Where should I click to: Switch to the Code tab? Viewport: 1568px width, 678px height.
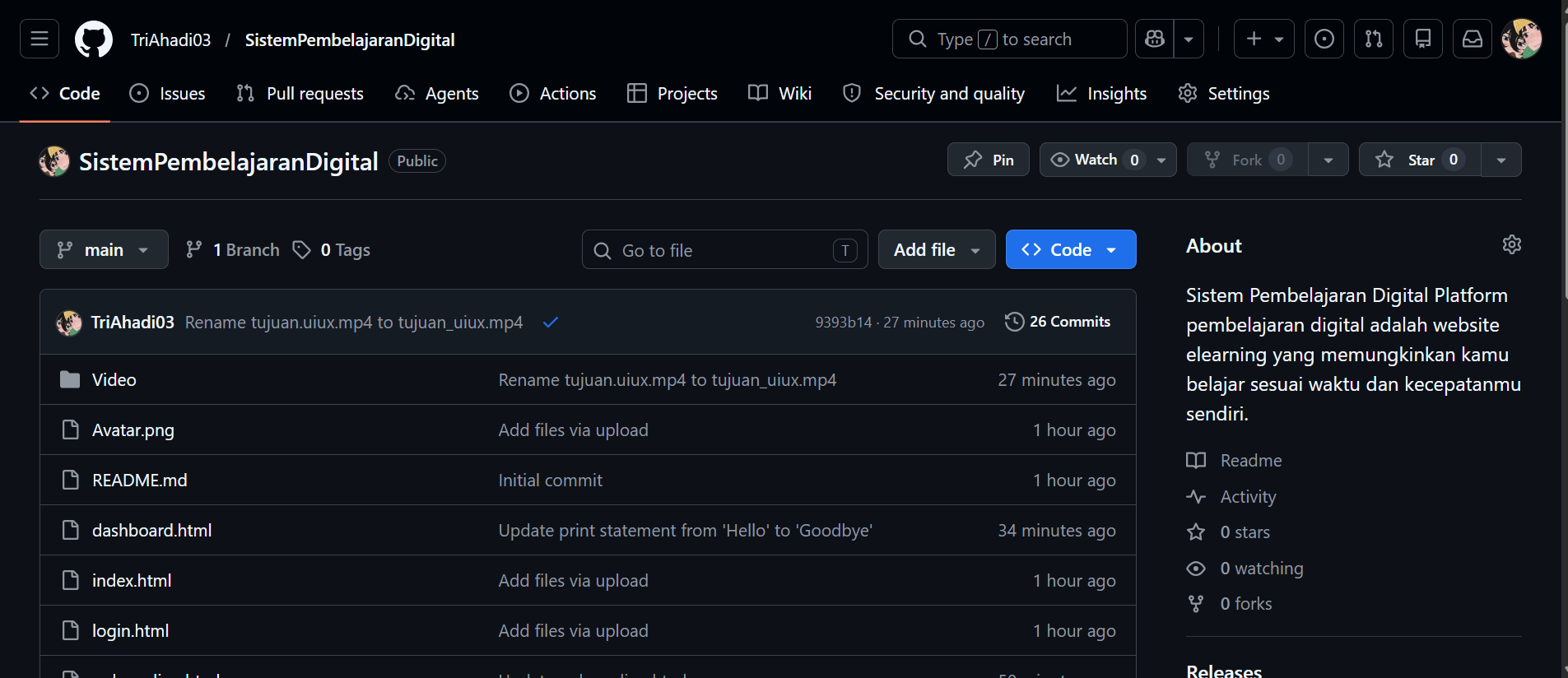click(65, 94)
